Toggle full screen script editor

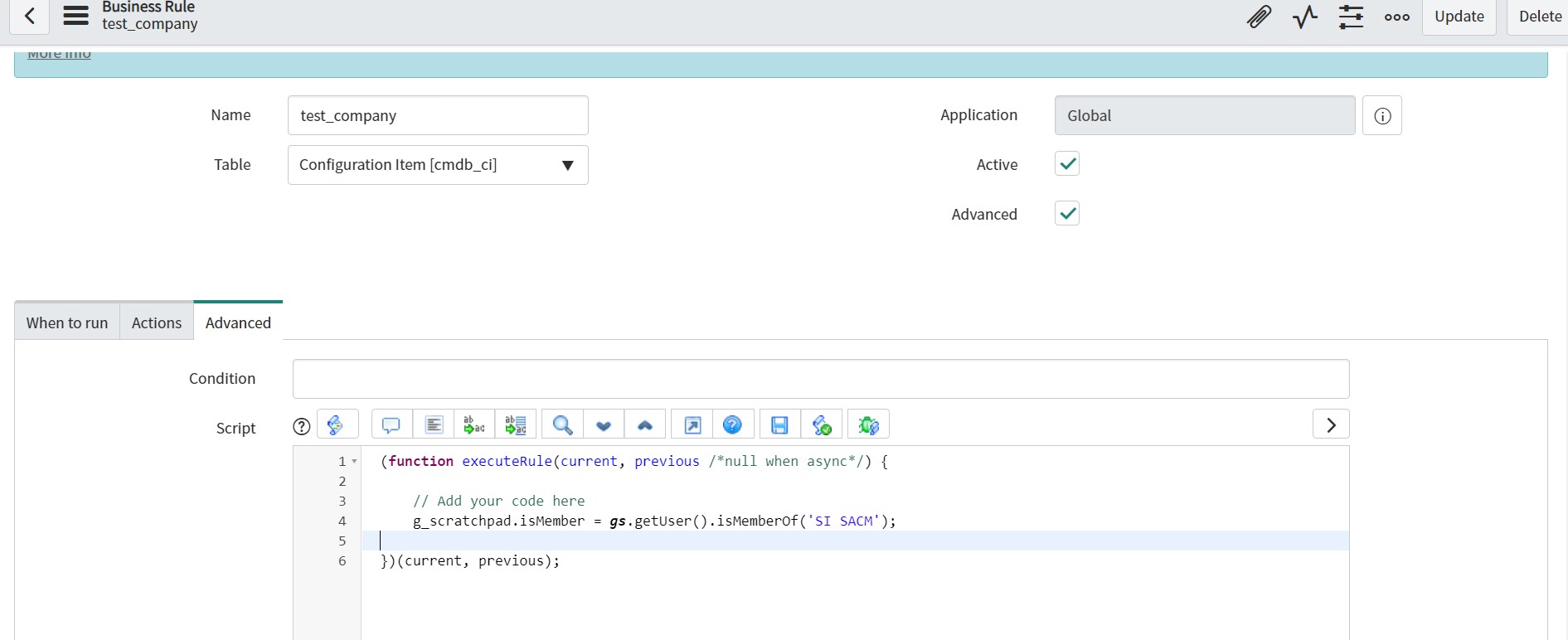[x=692, y=424]
